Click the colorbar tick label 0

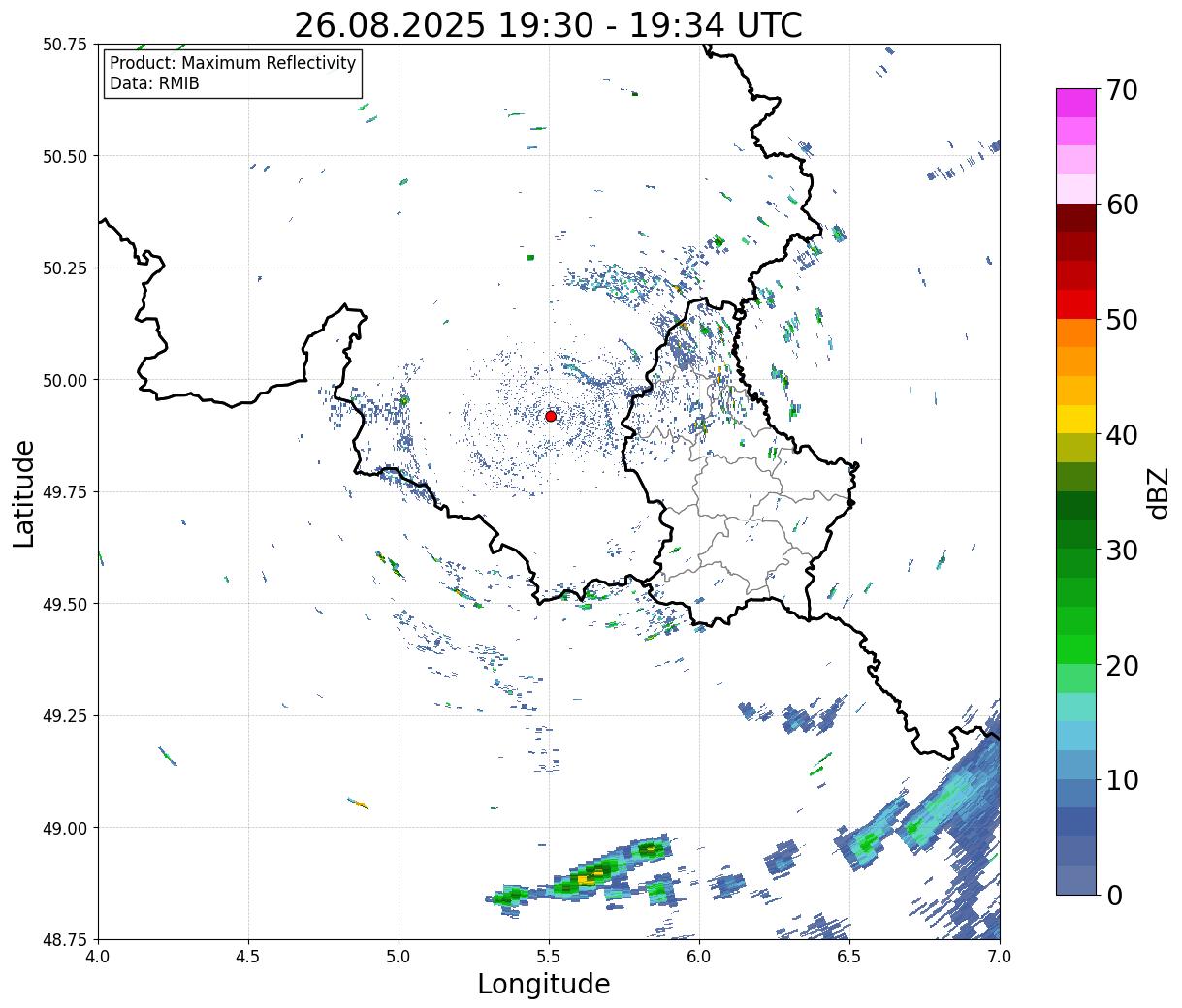1114,895
